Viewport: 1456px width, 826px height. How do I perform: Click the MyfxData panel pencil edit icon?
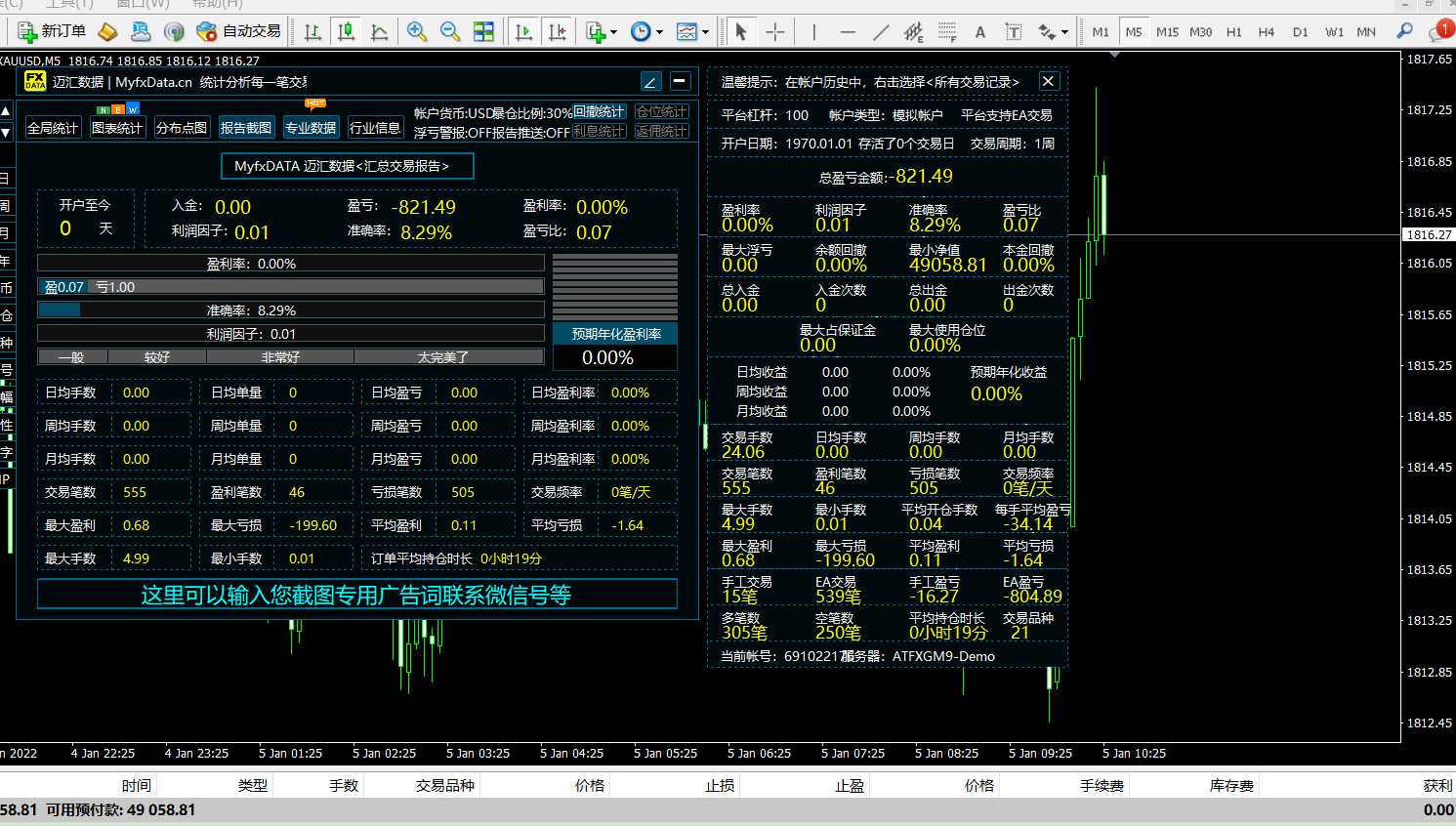[650, 81]
